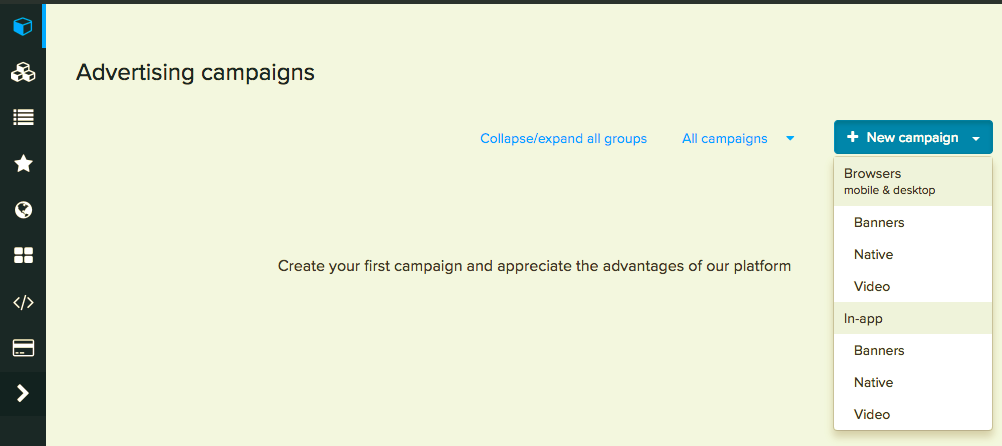Select Banners under Browsers

879,222
